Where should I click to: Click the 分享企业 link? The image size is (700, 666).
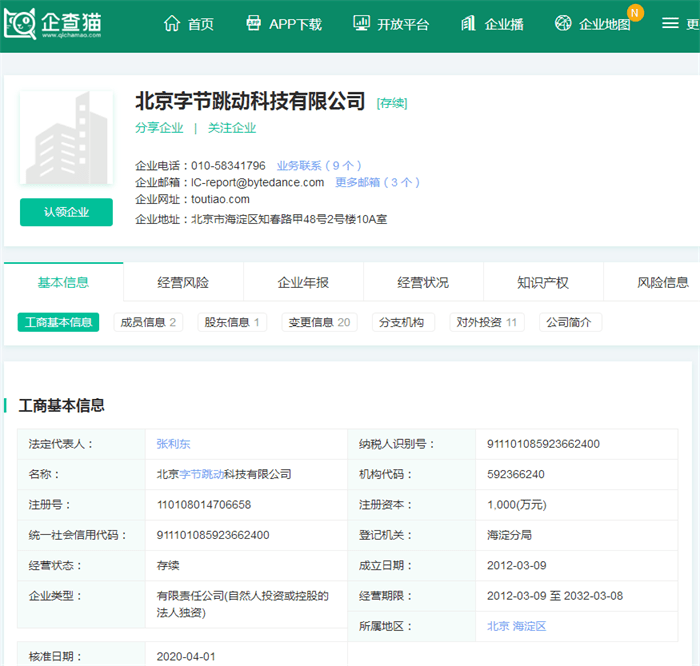[x=159, y=128]
